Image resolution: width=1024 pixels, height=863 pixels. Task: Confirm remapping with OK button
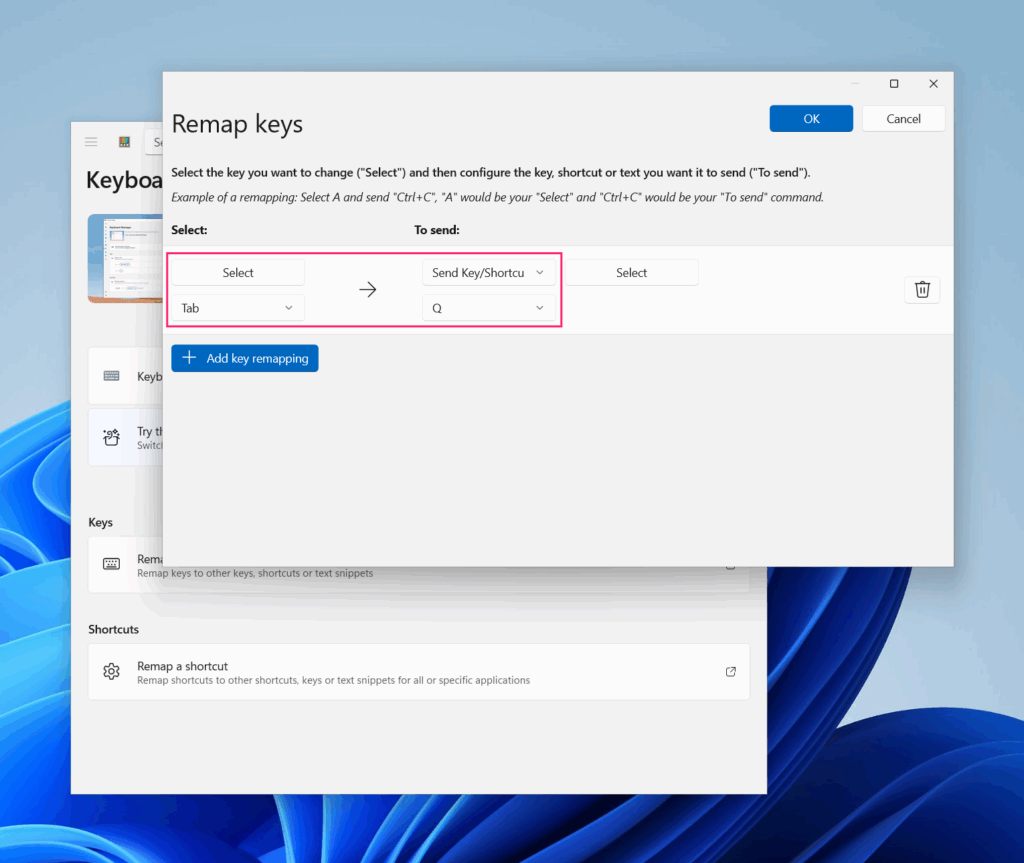click(811, 118)
